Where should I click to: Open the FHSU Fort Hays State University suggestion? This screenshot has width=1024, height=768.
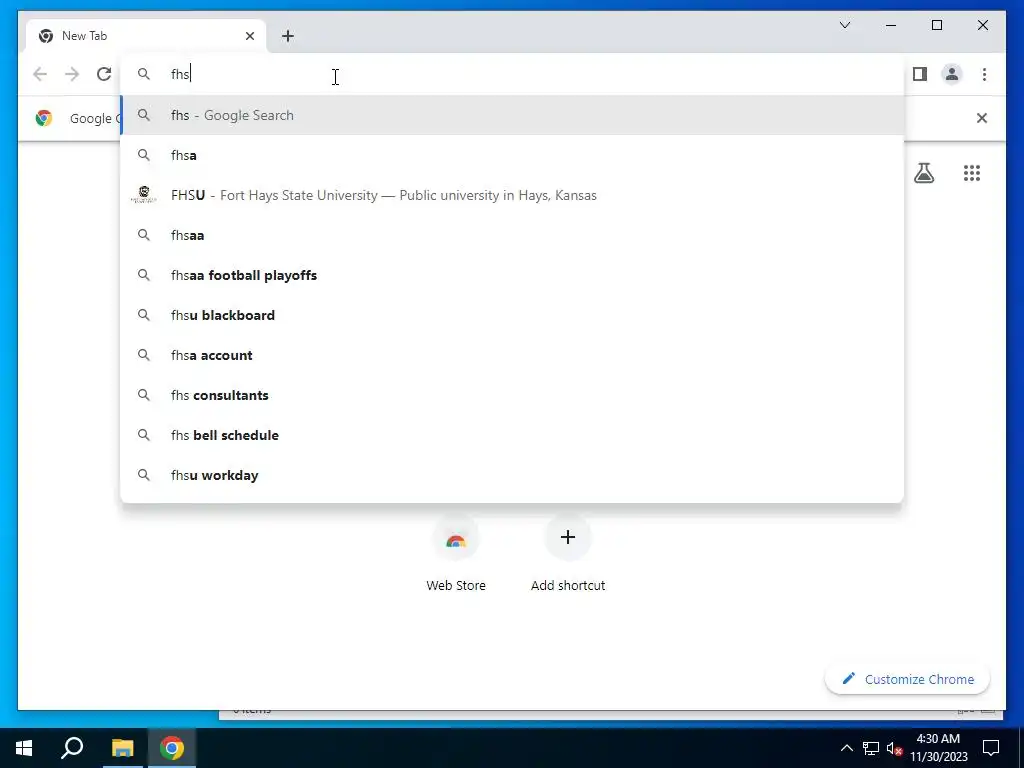coord(512,195)
